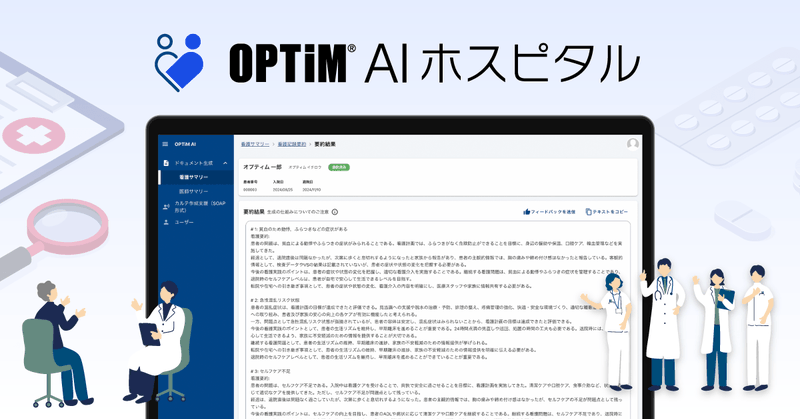Copy text with テキストをコピー
The width and height of the screenshot is (800, 419).
coord(610,212)
